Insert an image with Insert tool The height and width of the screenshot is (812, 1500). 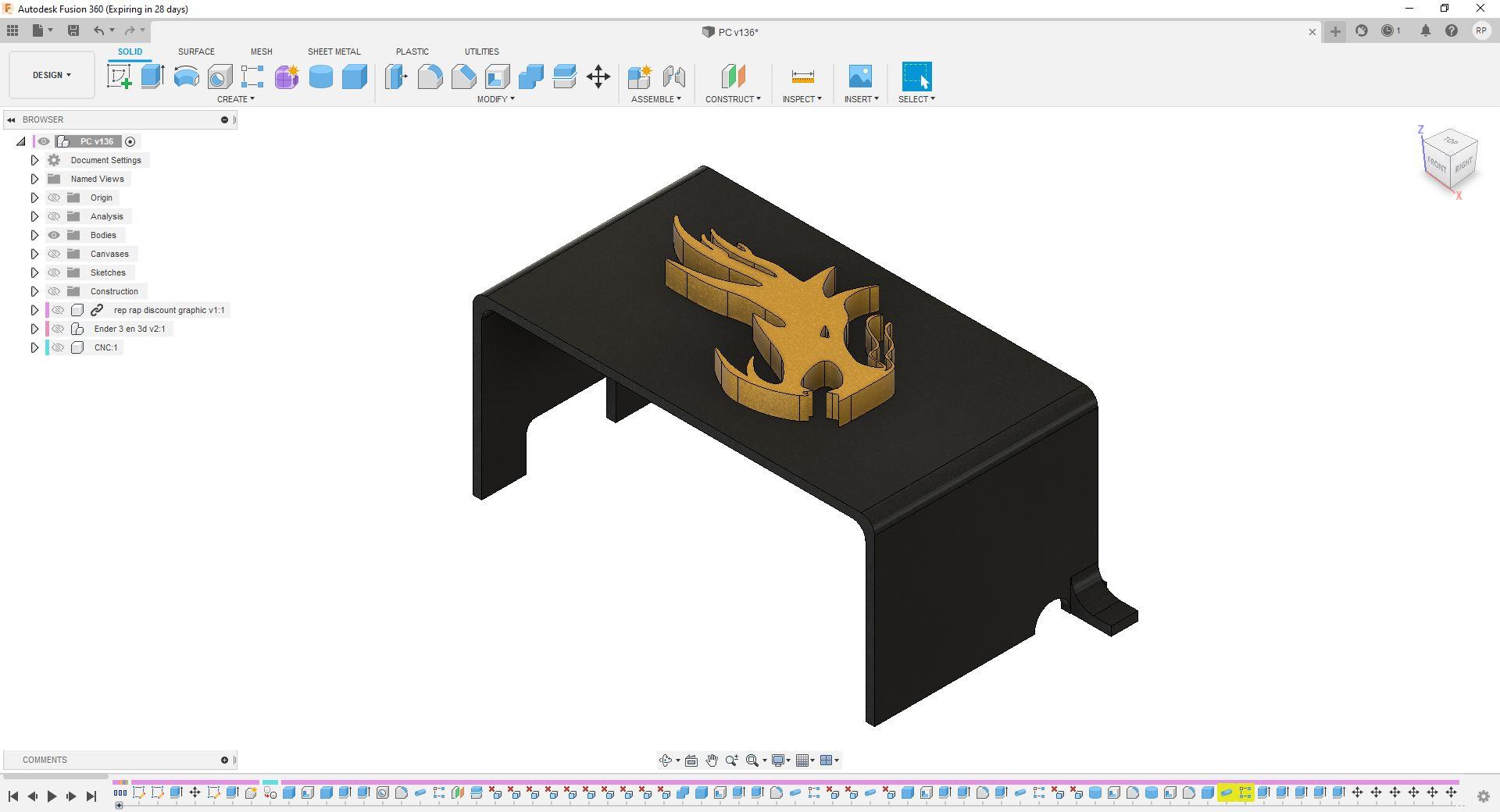tap(860, 77)
